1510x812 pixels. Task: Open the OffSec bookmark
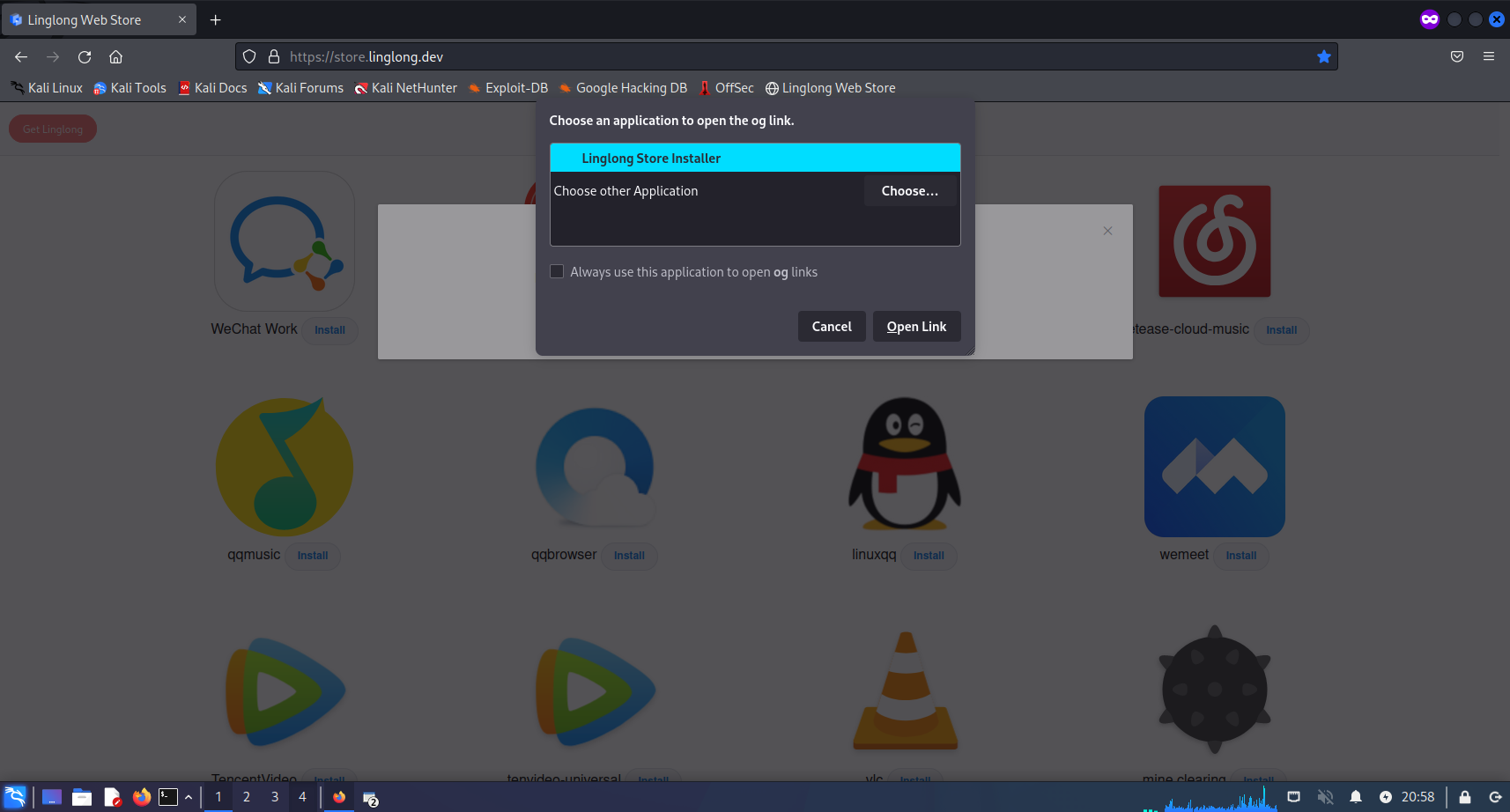(x=726, y=88)
